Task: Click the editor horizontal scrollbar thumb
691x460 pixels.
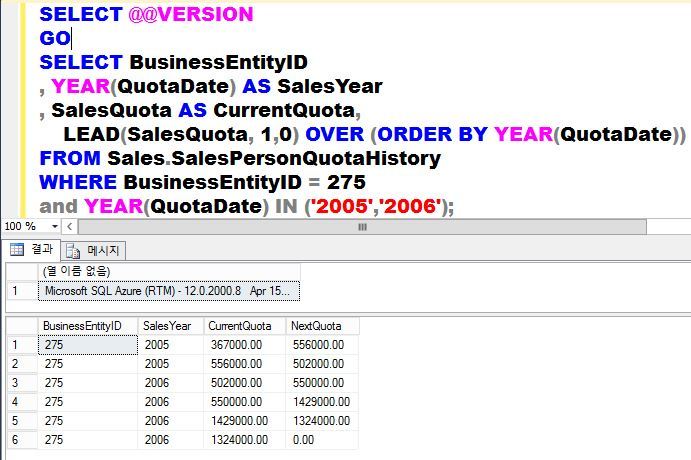Action: (x=362, y=227)
